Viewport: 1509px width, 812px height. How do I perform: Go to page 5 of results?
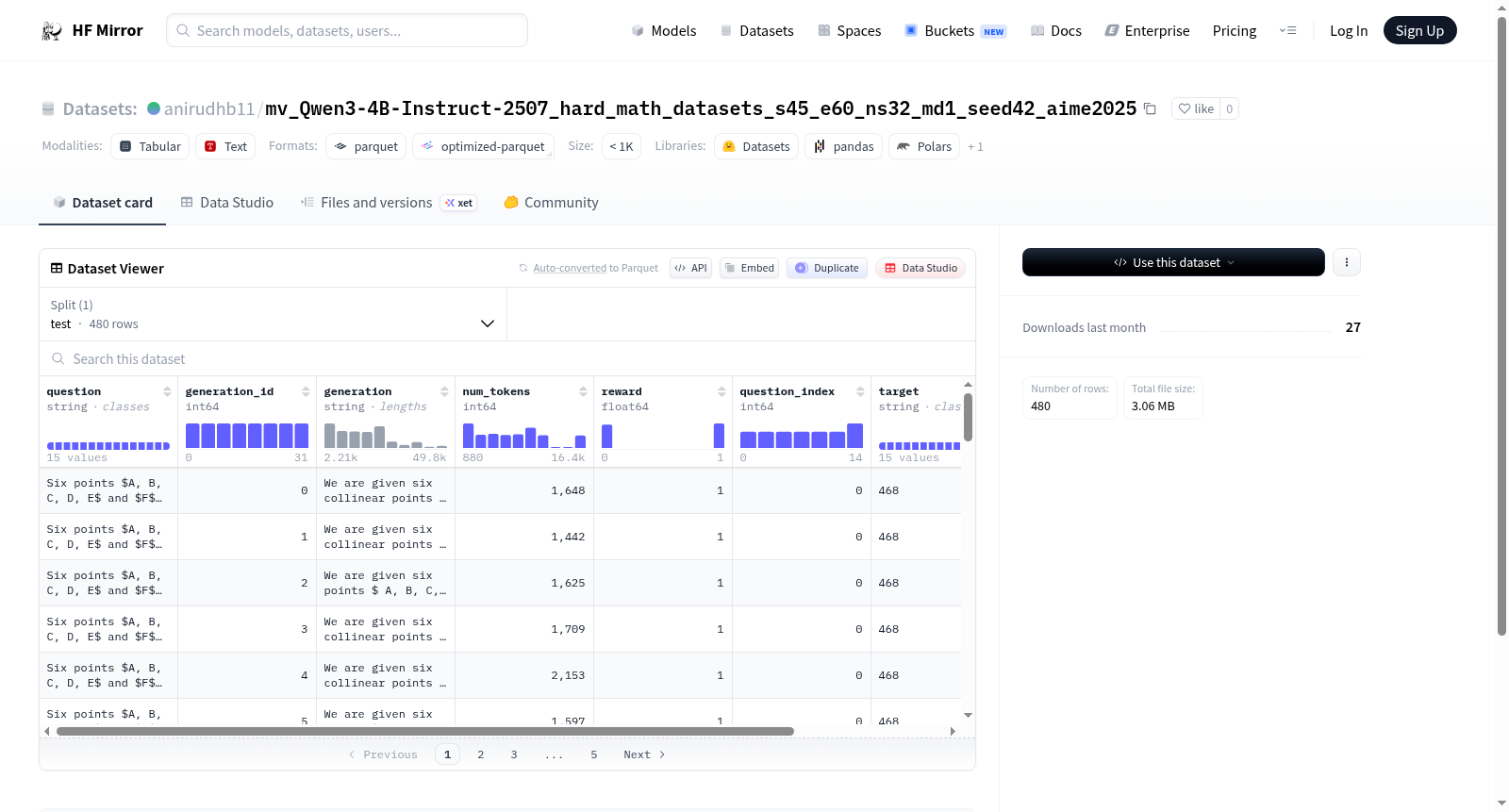point(594,754)
